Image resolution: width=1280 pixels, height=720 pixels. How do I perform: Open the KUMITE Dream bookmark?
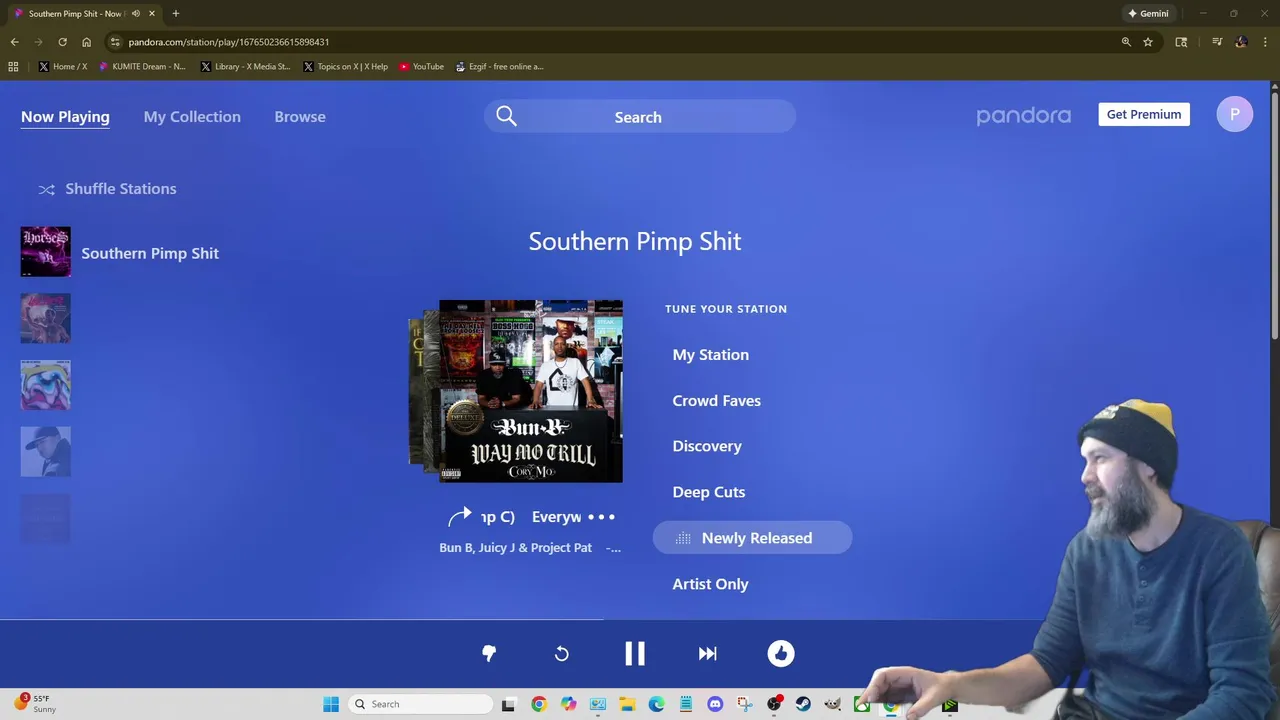(x=143, y=67)
